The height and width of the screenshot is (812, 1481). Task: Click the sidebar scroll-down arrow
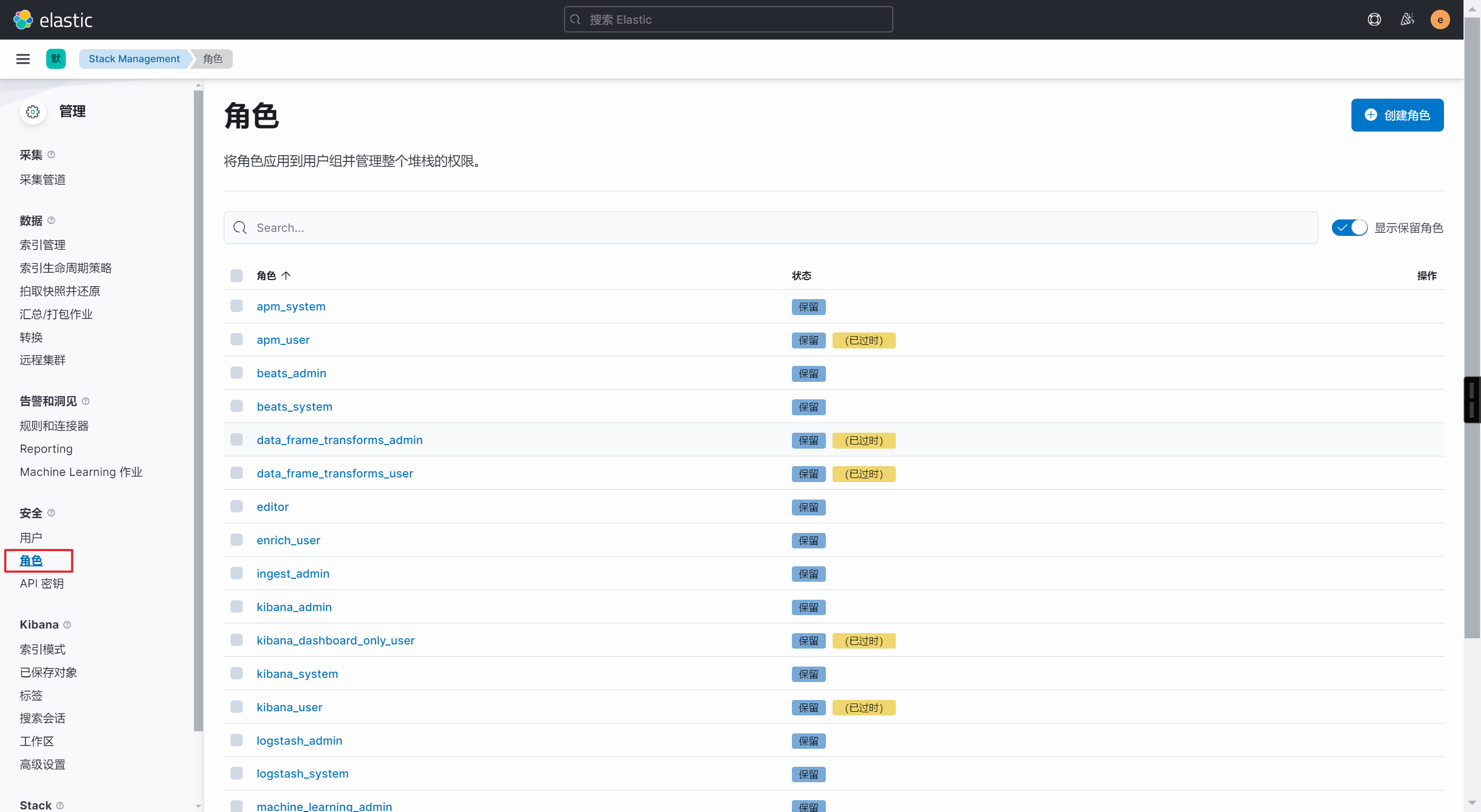pyautogui.click(x=198, y=806)
